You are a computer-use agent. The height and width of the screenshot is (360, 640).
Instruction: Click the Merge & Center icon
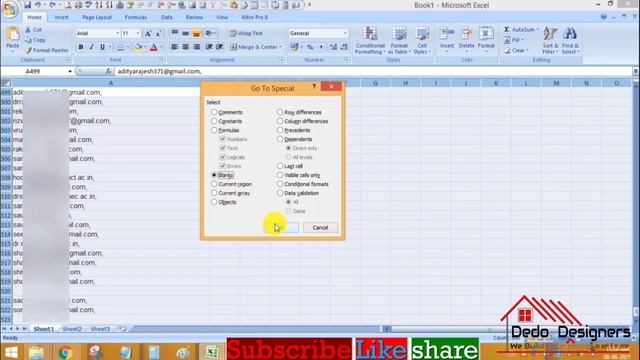tap(233, 47)
